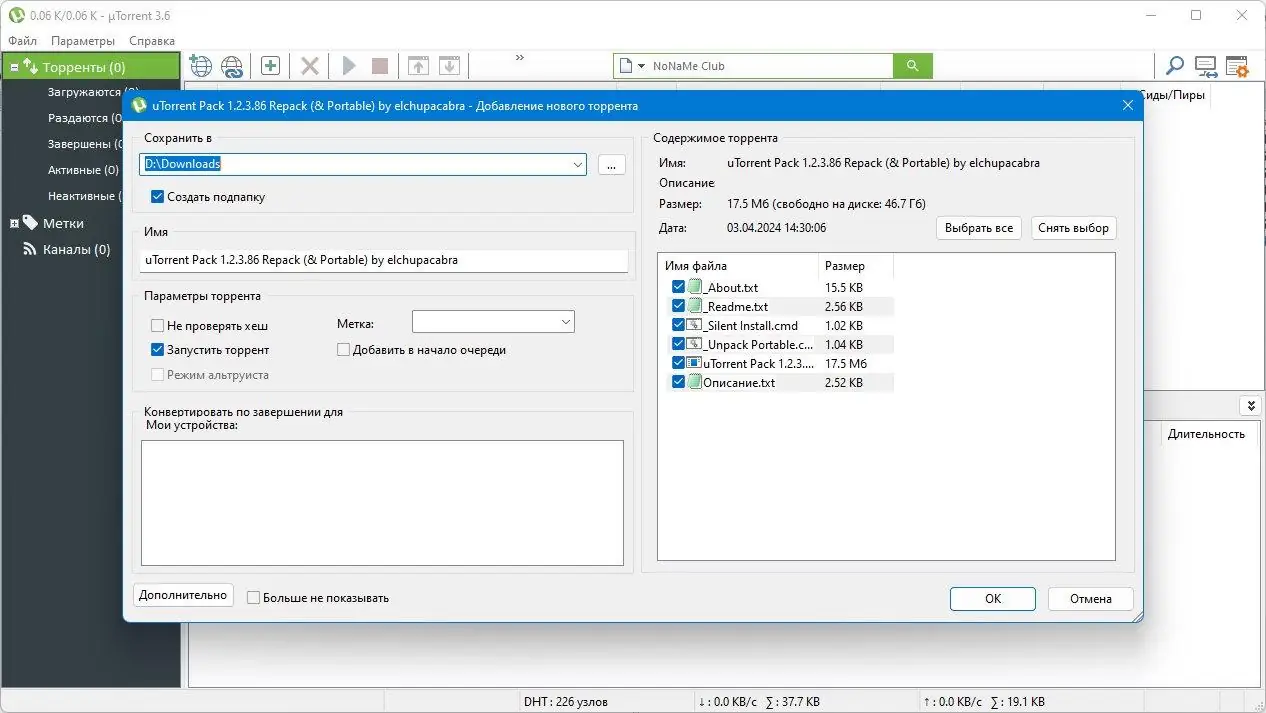Click Дополнительно in the dialog
This screenshot has width=1266, height=713.
[x=183, y=597]
